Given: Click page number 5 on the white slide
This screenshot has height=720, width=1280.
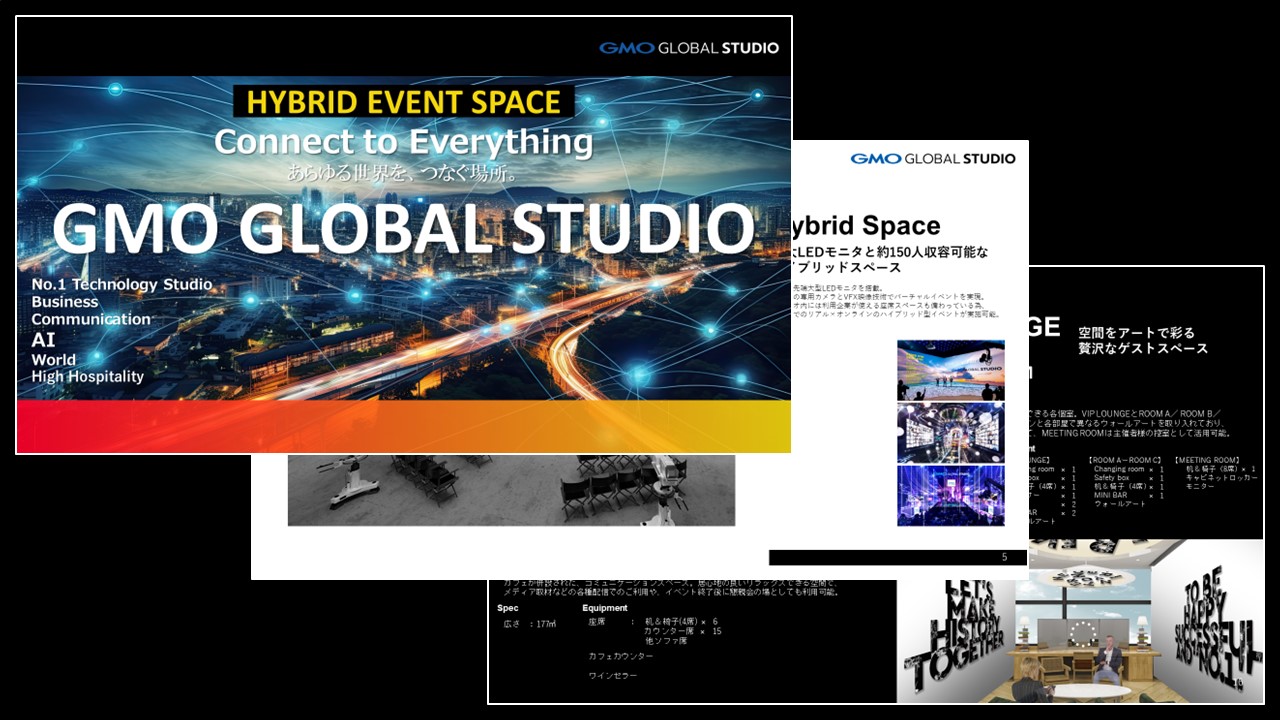Looking at the screenshot, I should click(1004, 557).
